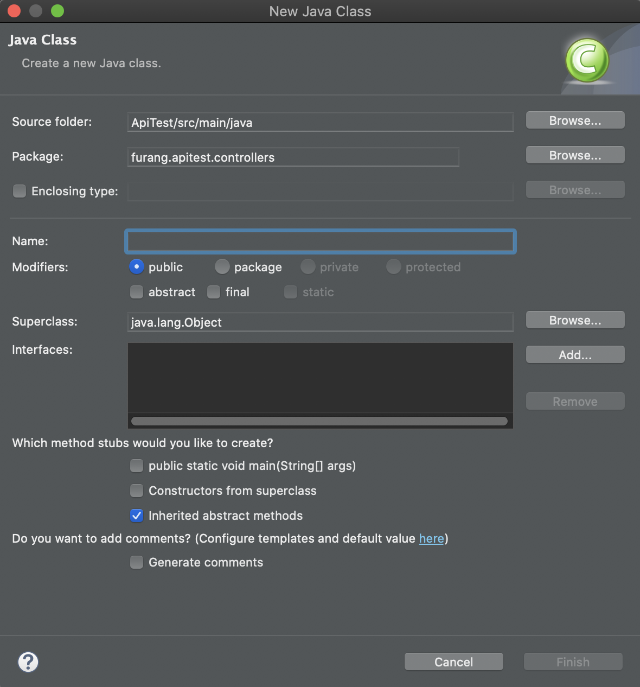640x687 pixels.
Task: Enable the Enclosing type checkbox
Action: click(x=19, y=191)
